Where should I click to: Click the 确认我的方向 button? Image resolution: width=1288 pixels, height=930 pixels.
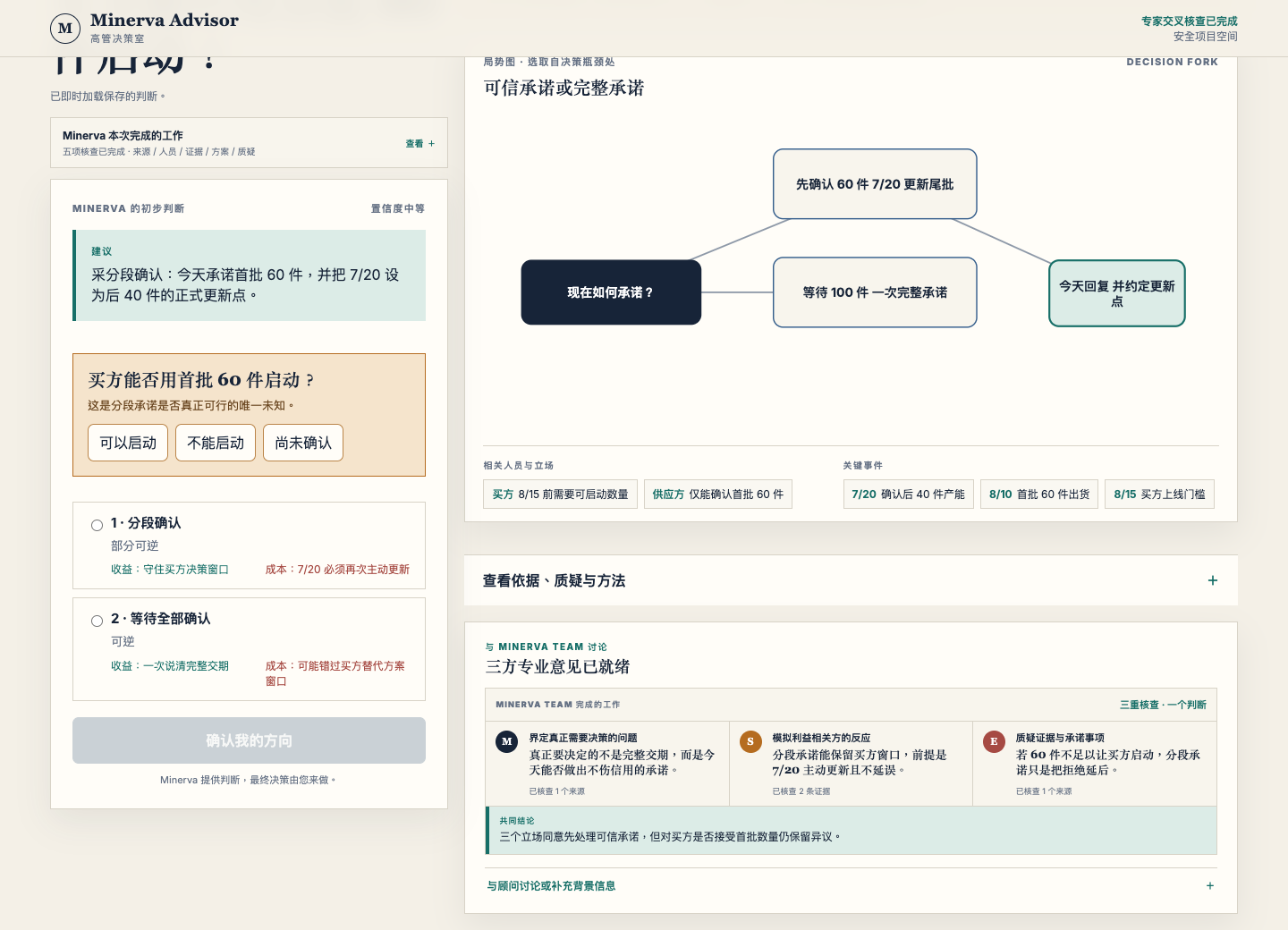(249, 740)
